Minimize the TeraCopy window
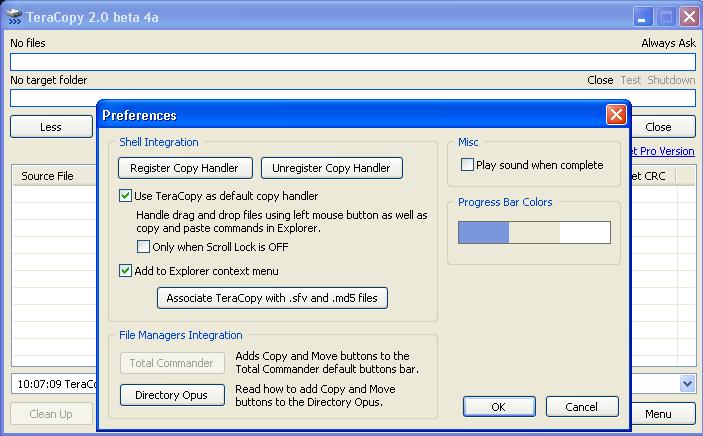This screenshot has width=703, height=436. pos(642,17)
